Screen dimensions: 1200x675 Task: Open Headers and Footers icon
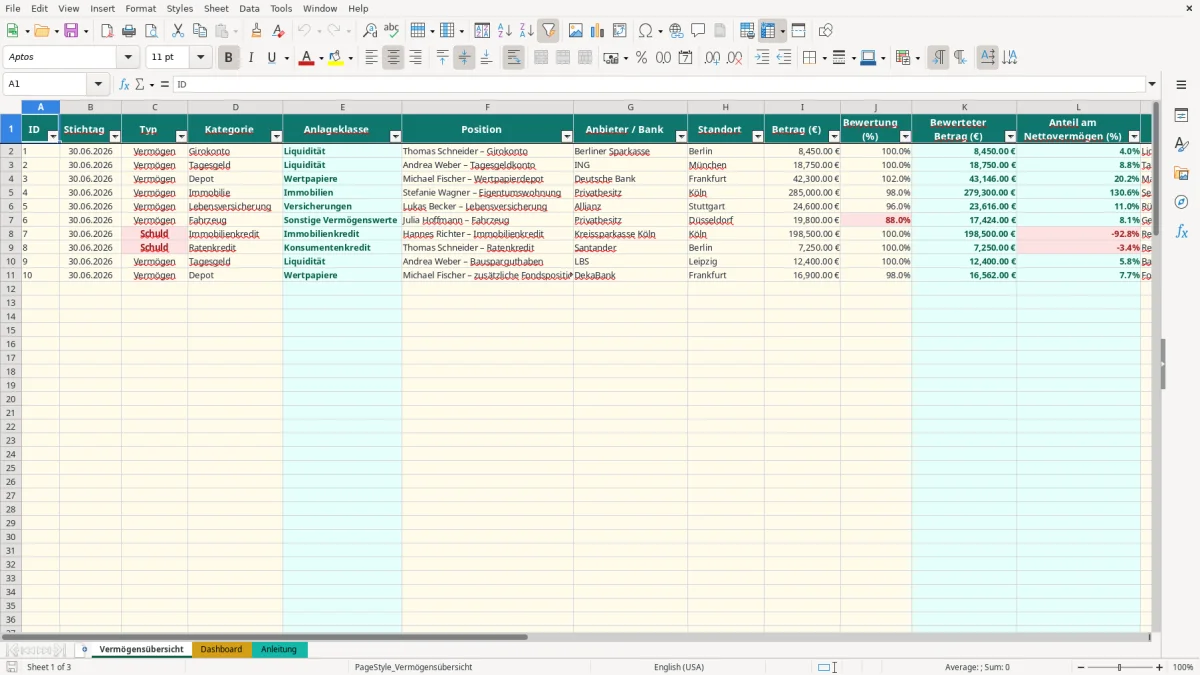point(720,31)
